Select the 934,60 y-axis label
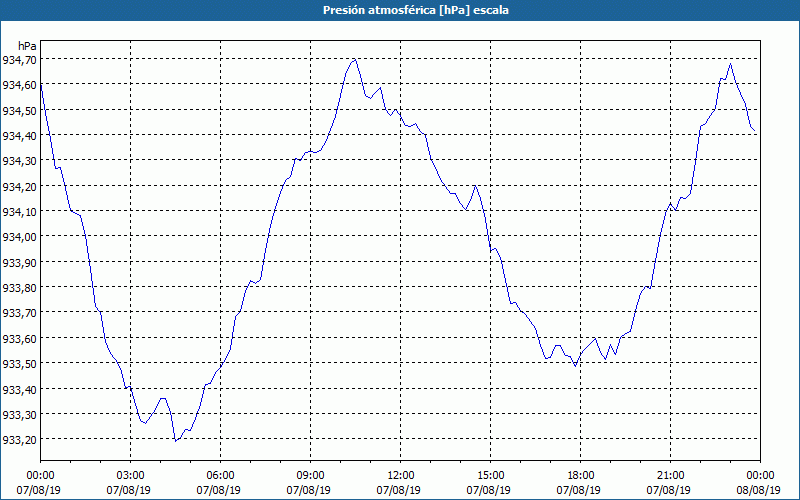The image size is (800, 500). (19, 85)
